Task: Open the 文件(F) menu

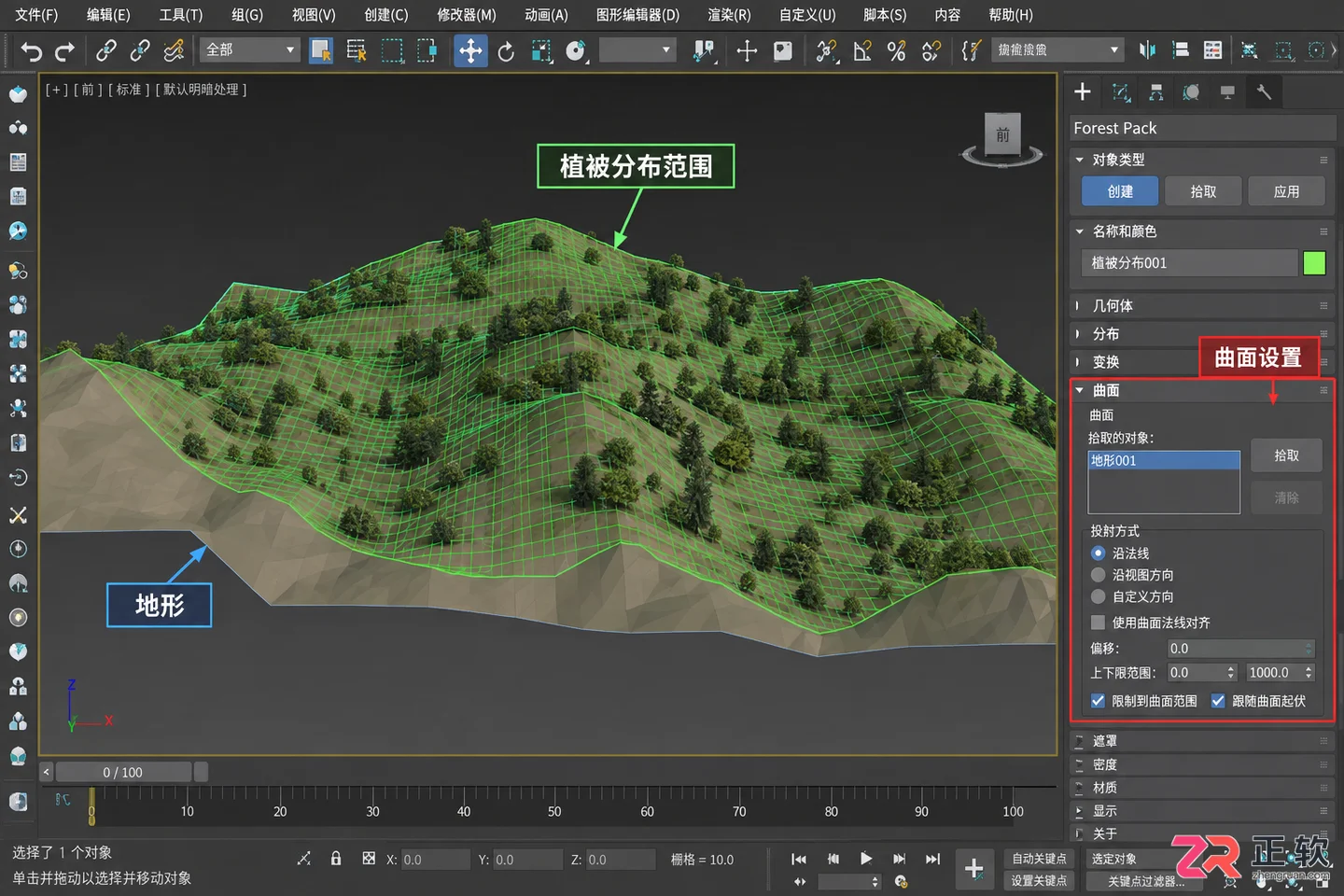Action: 36,15
